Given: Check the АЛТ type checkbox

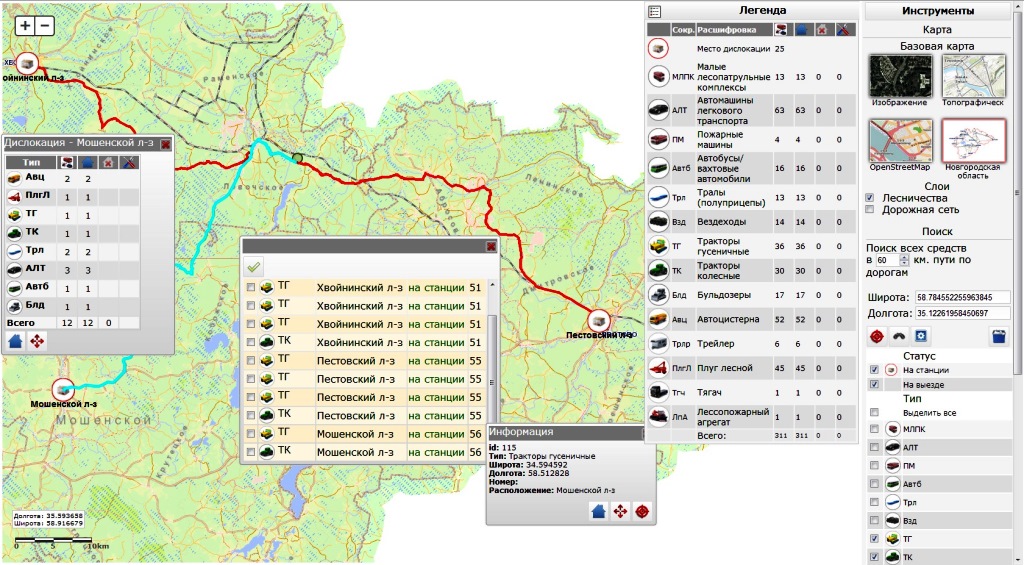Looking at the screenshot, I should coord(874,447).
